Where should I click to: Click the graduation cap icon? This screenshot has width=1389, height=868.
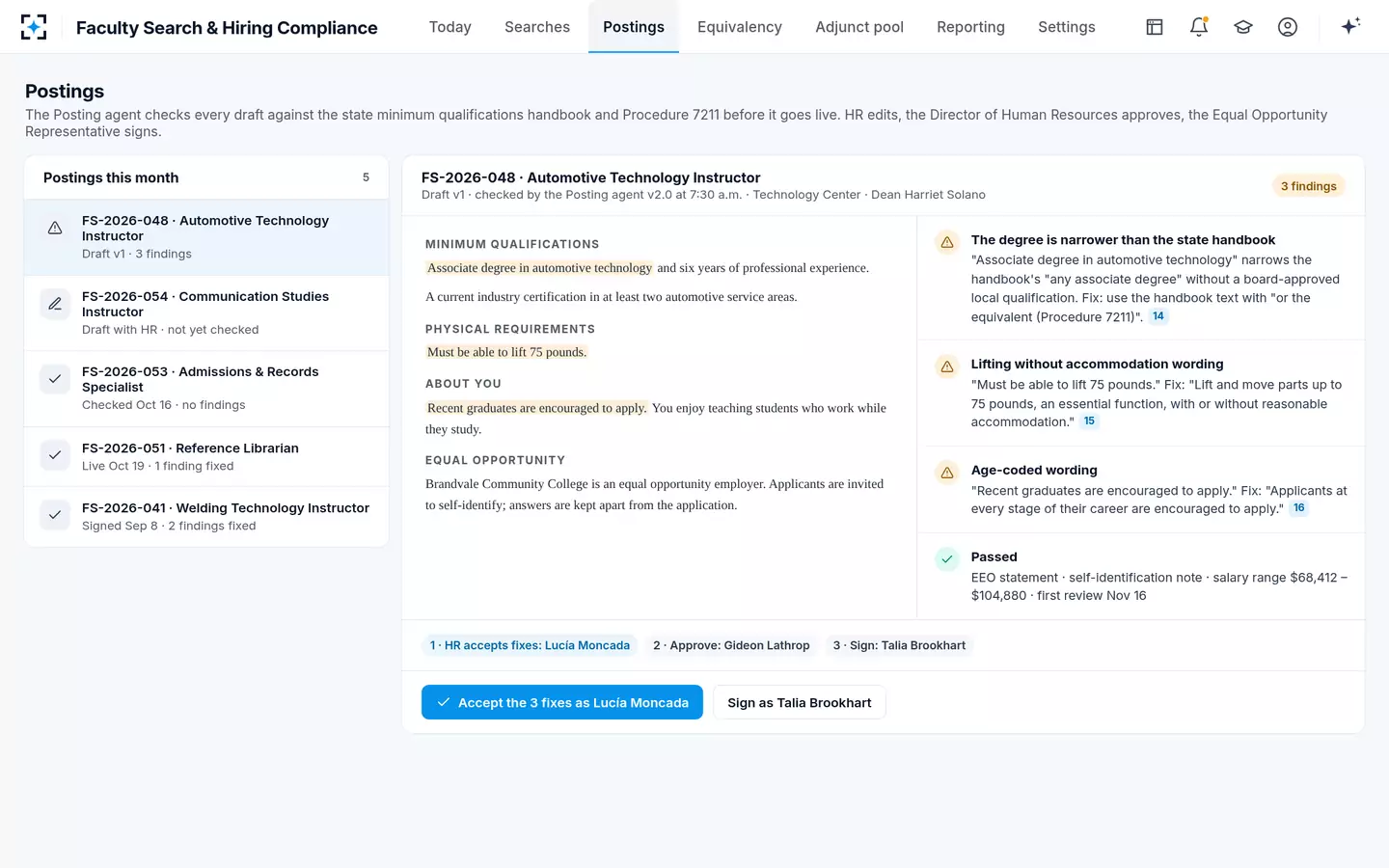[x=1243, y=27]
